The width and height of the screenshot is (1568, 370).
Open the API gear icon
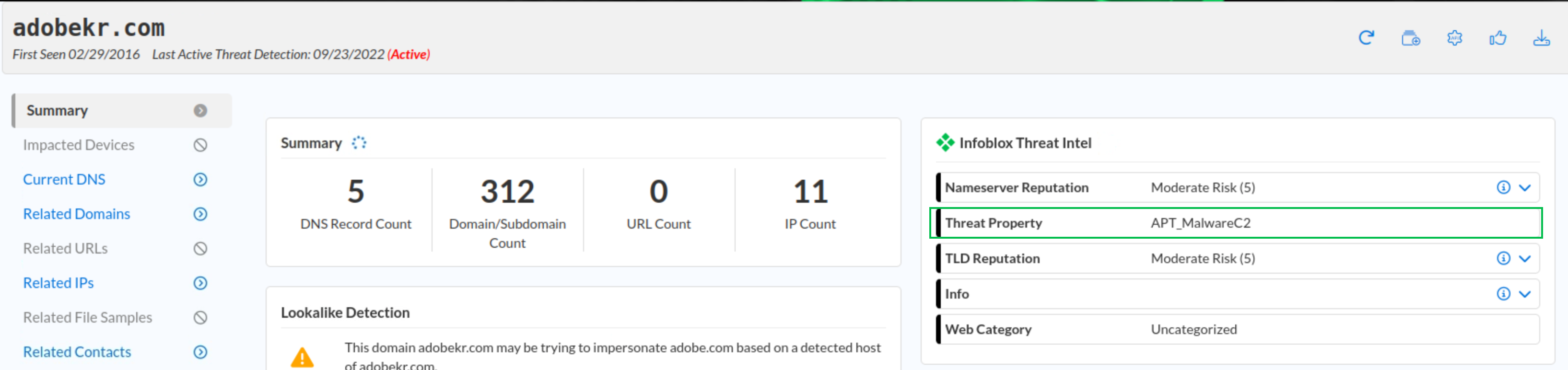pyautogui.click(x=1454, y=38)
